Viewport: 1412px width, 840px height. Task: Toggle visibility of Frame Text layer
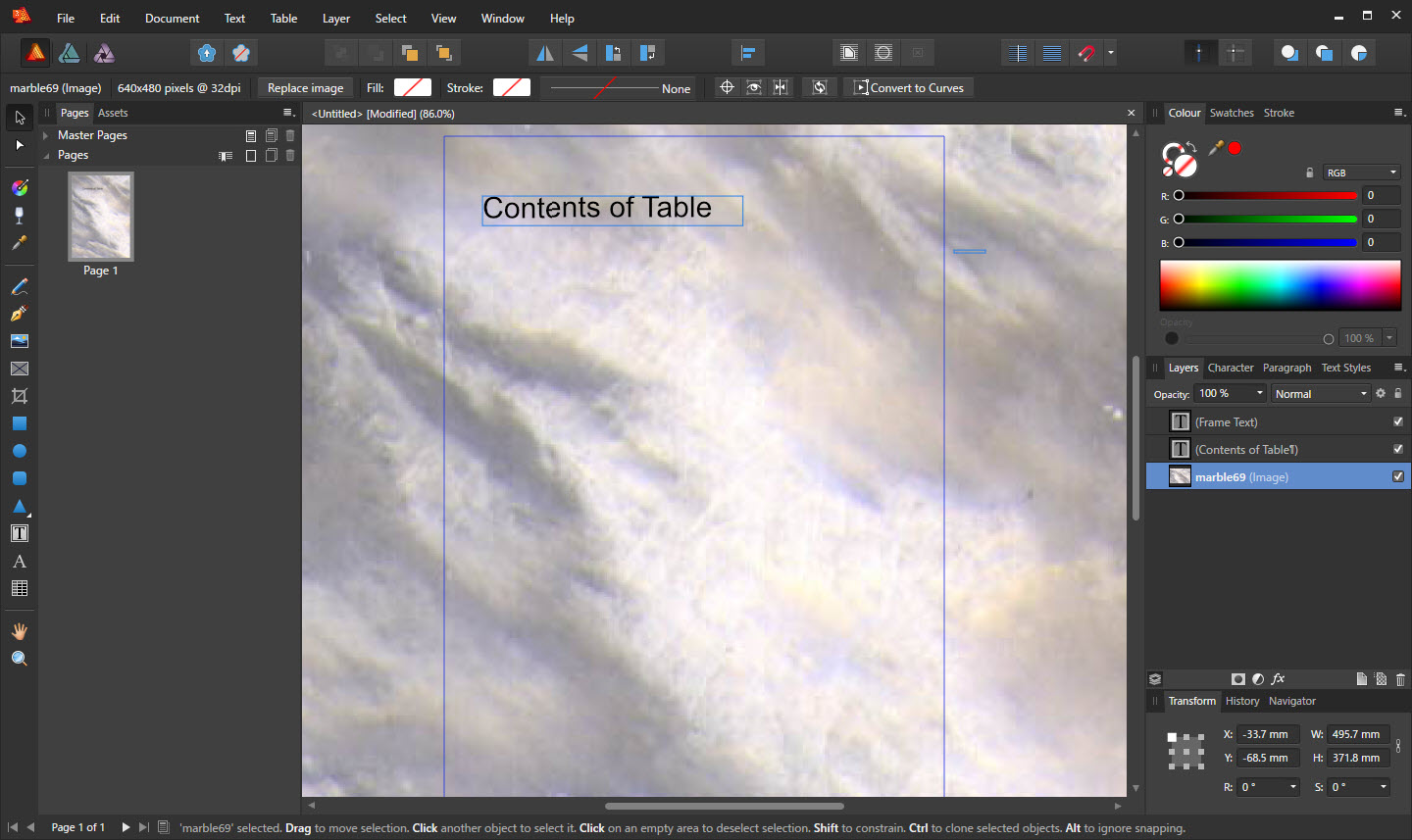pyautogui.click(x=1398, y=421)
